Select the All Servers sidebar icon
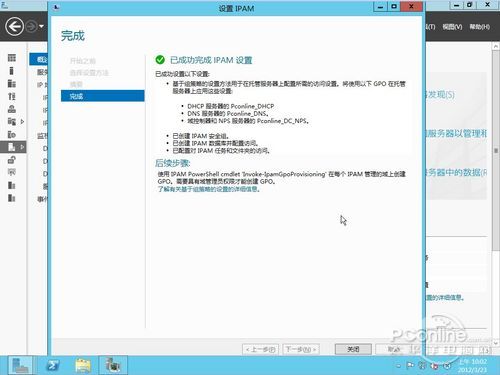Screen dimensions: 500x375 click(x=12, y=83)
